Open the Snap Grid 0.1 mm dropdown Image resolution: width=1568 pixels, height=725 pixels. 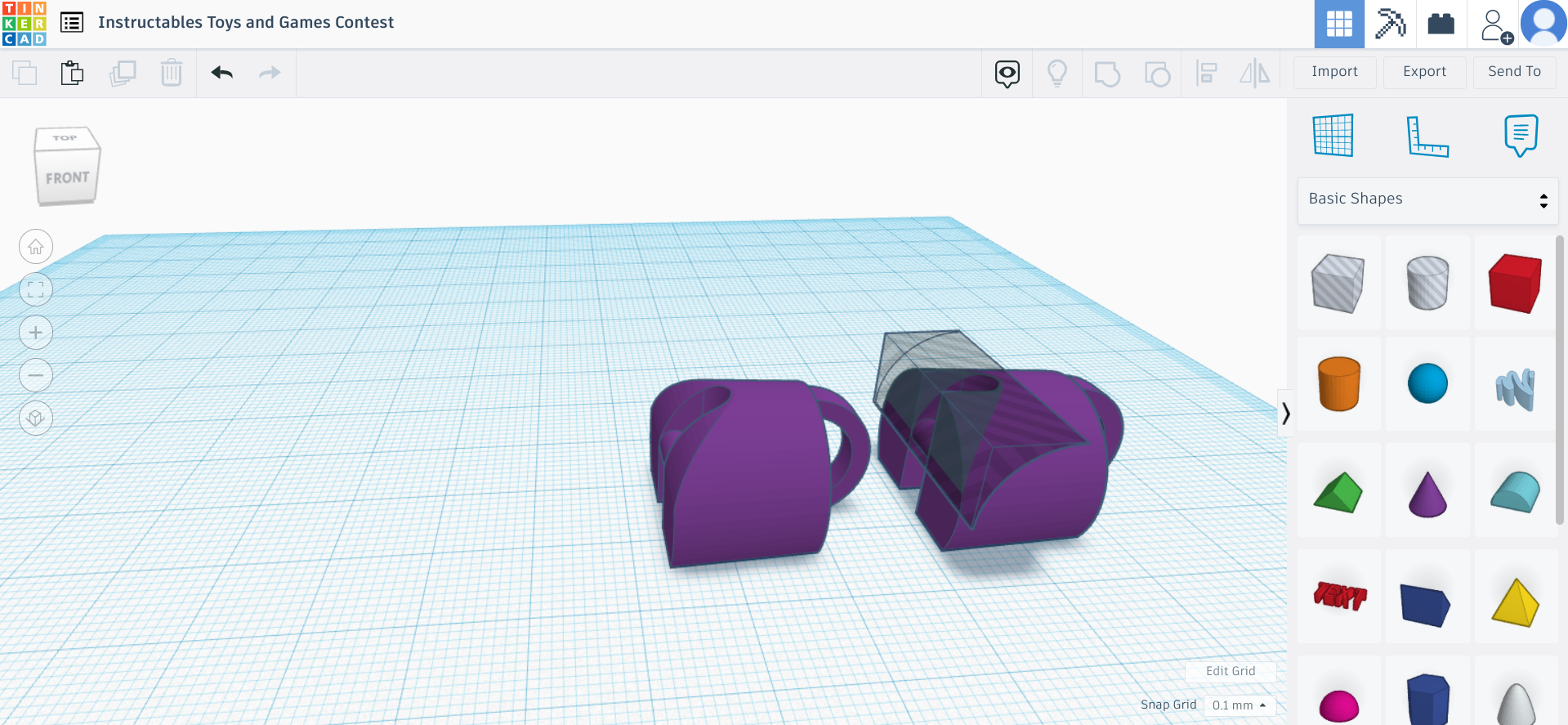[1240, 705]
